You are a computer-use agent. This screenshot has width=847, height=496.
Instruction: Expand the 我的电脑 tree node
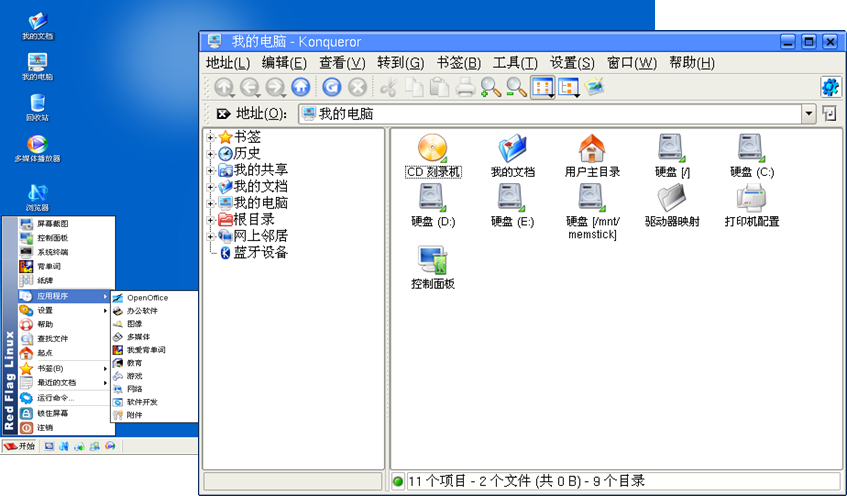[211, 204]
